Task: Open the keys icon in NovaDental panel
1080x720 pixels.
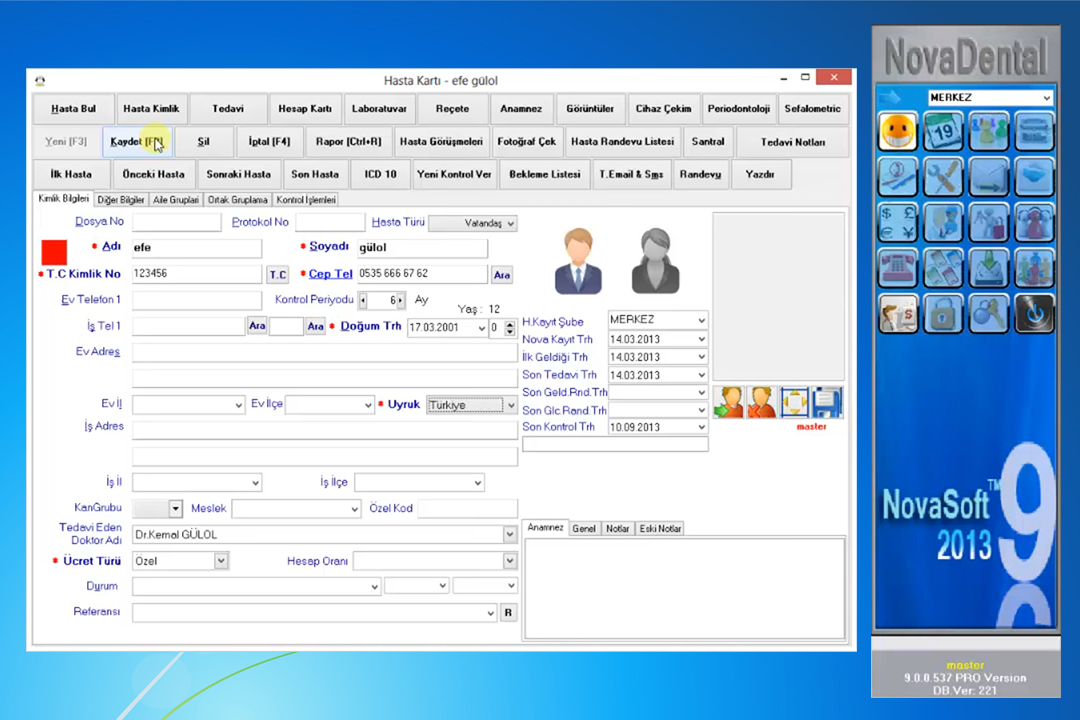Action: click(x=989, y=313)
